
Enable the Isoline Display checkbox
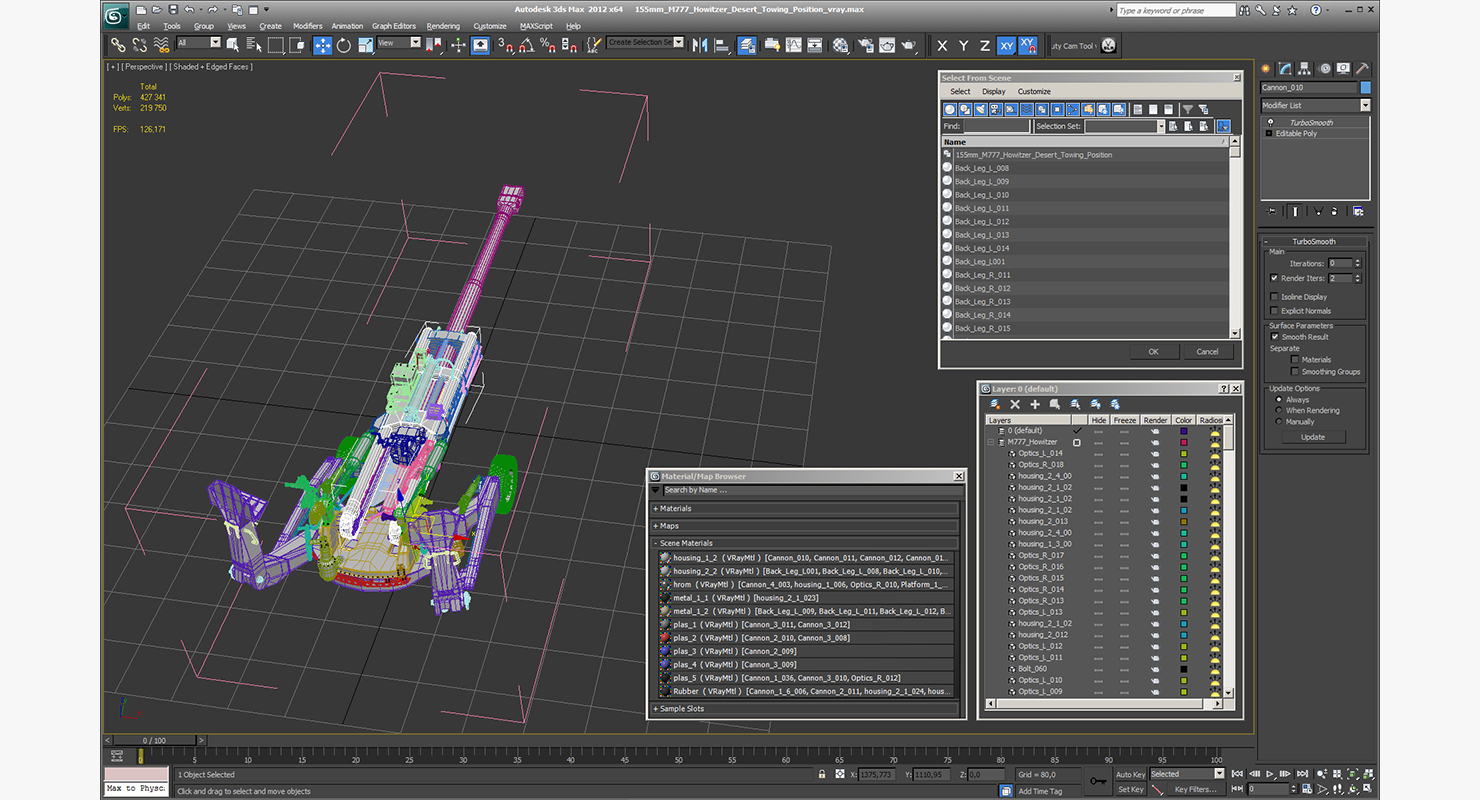[x=1274, y=297]
